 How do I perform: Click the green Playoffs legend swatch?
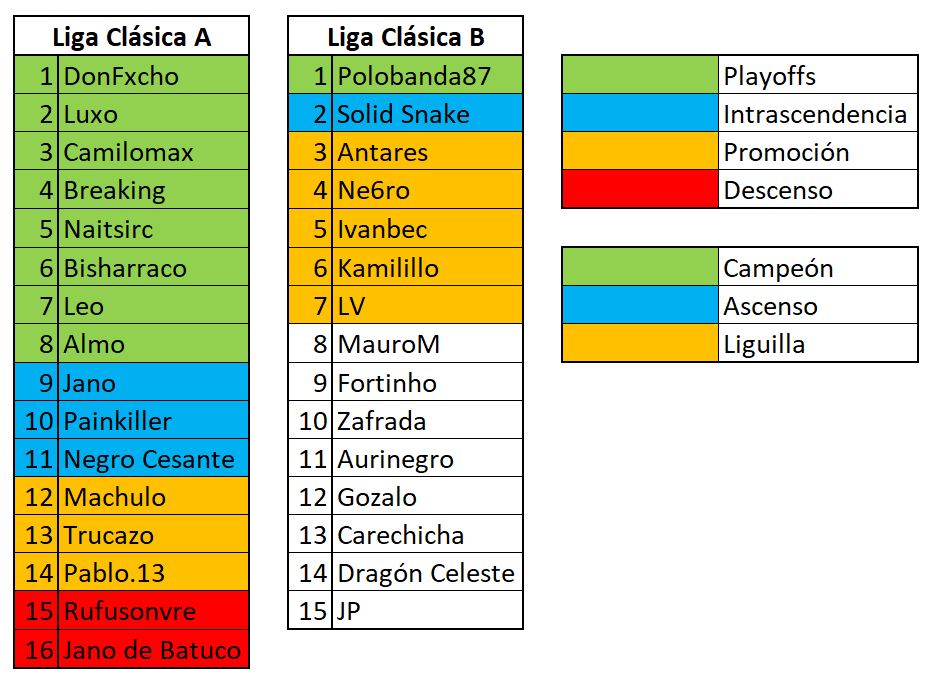640,75
